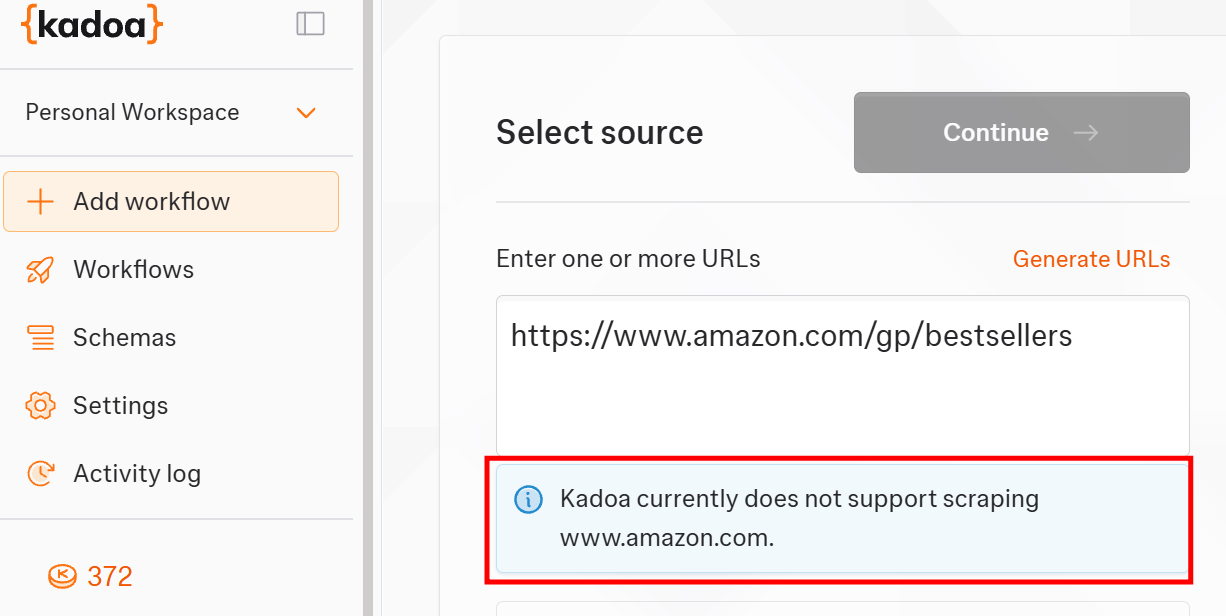
Task: Click the credits coin icon beside 372
Action: click(x=62, y=576)
